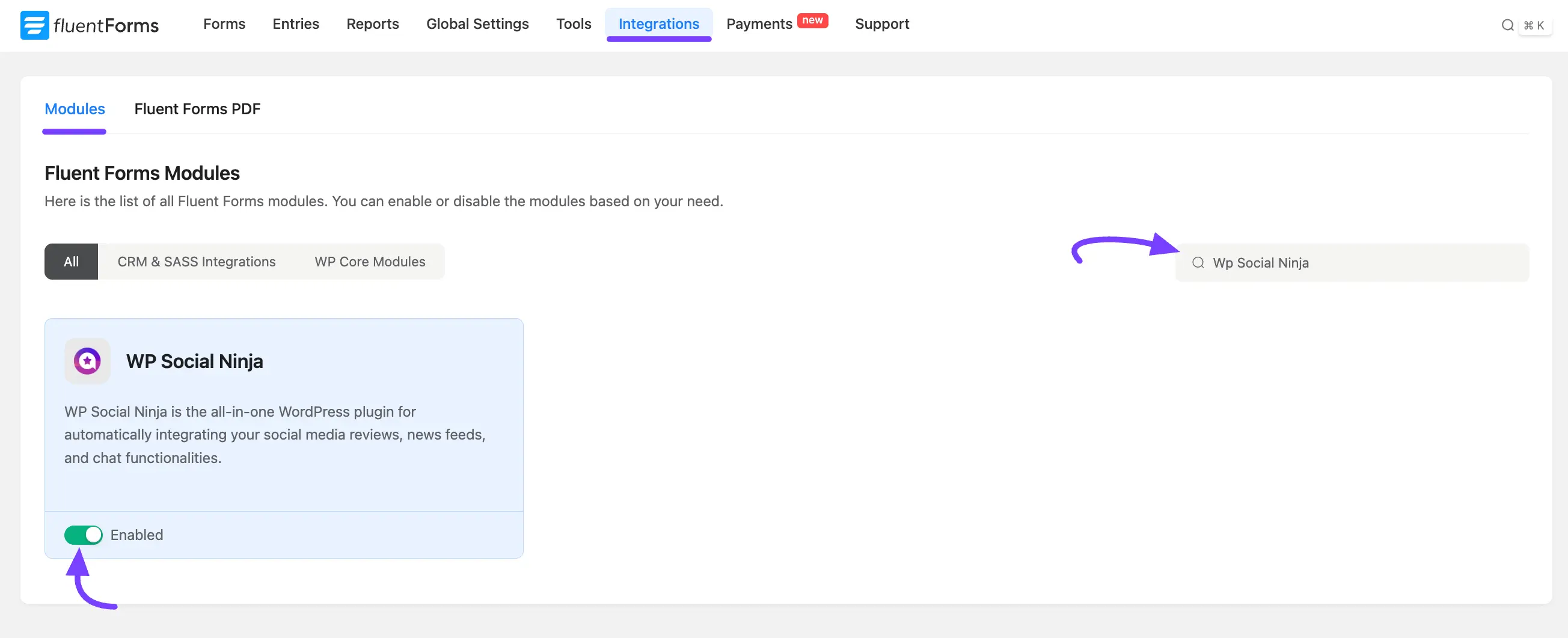Navigate to Entries
Viewport: 1568px width, 638px height.
295,23
